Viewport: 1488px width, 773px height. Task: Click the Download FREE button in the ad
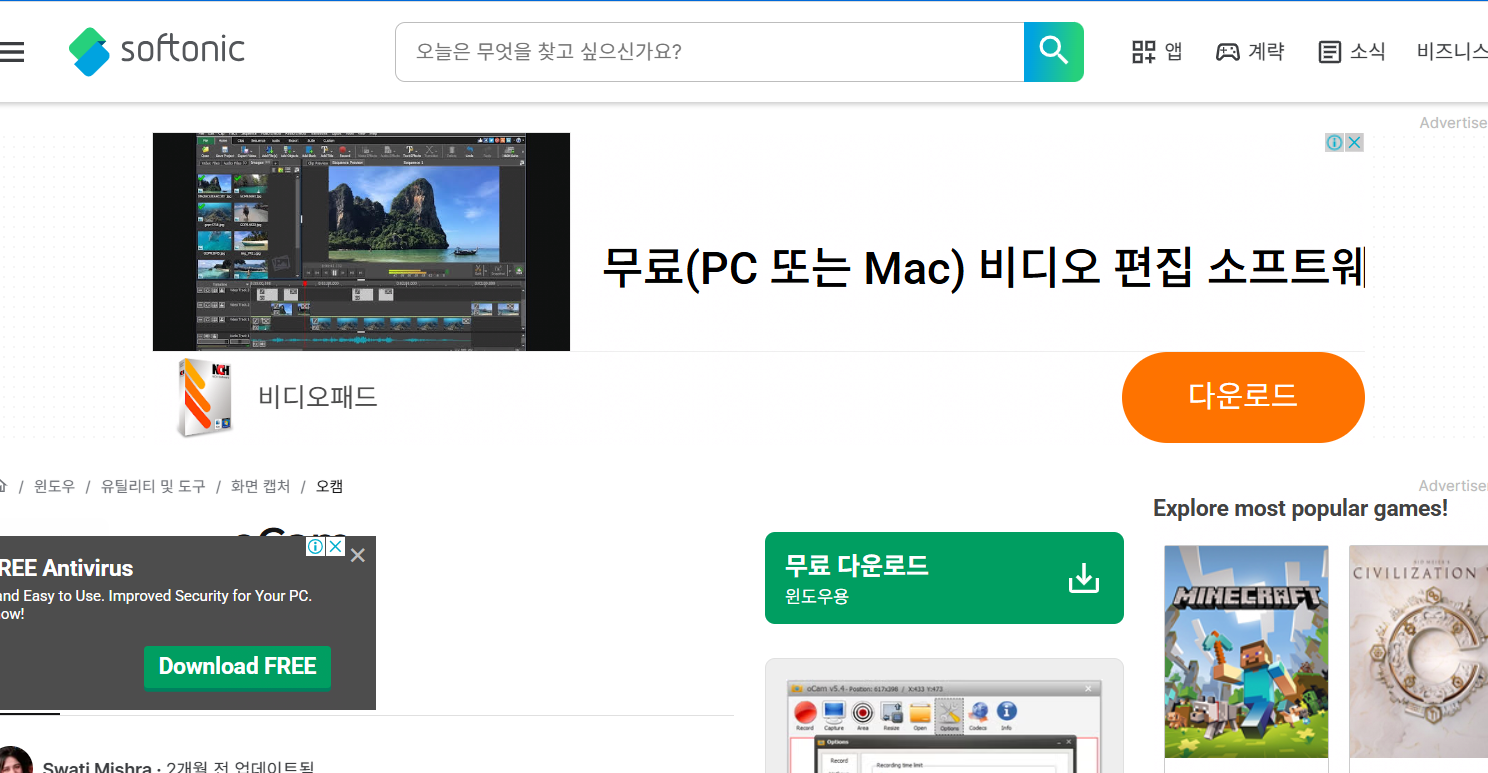coord(237,667)
